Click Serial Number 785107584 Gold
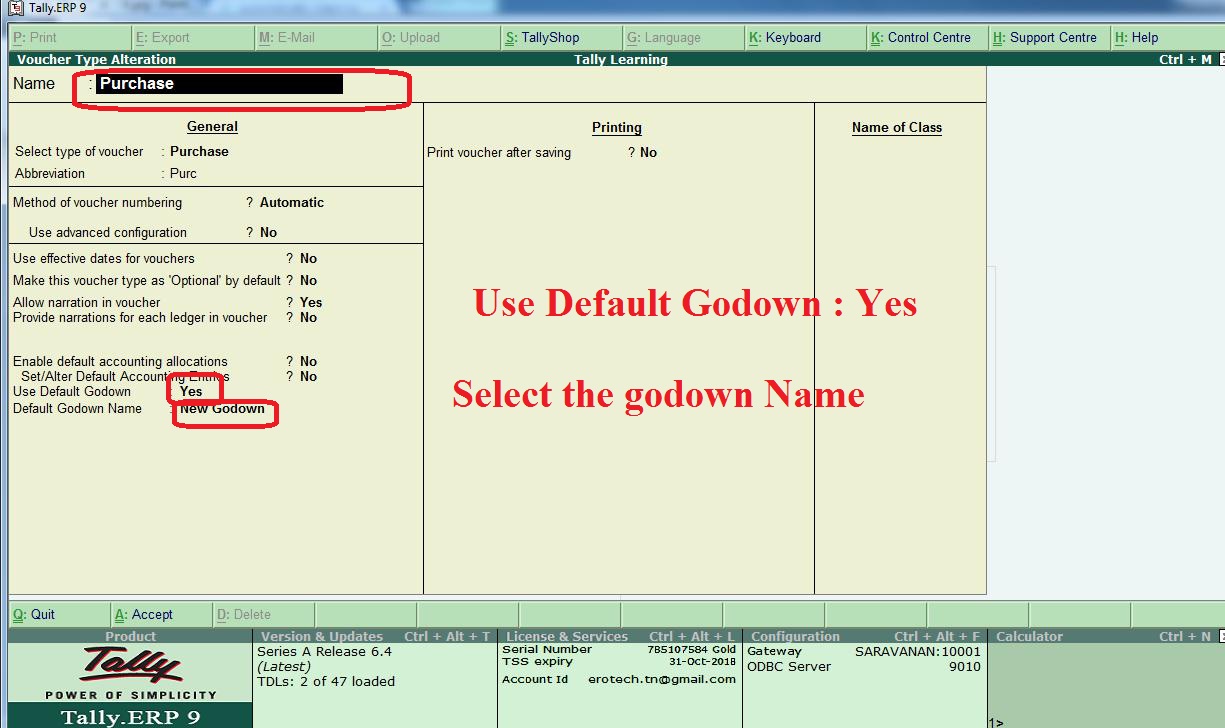1225x728 pixels. point(619,650)
